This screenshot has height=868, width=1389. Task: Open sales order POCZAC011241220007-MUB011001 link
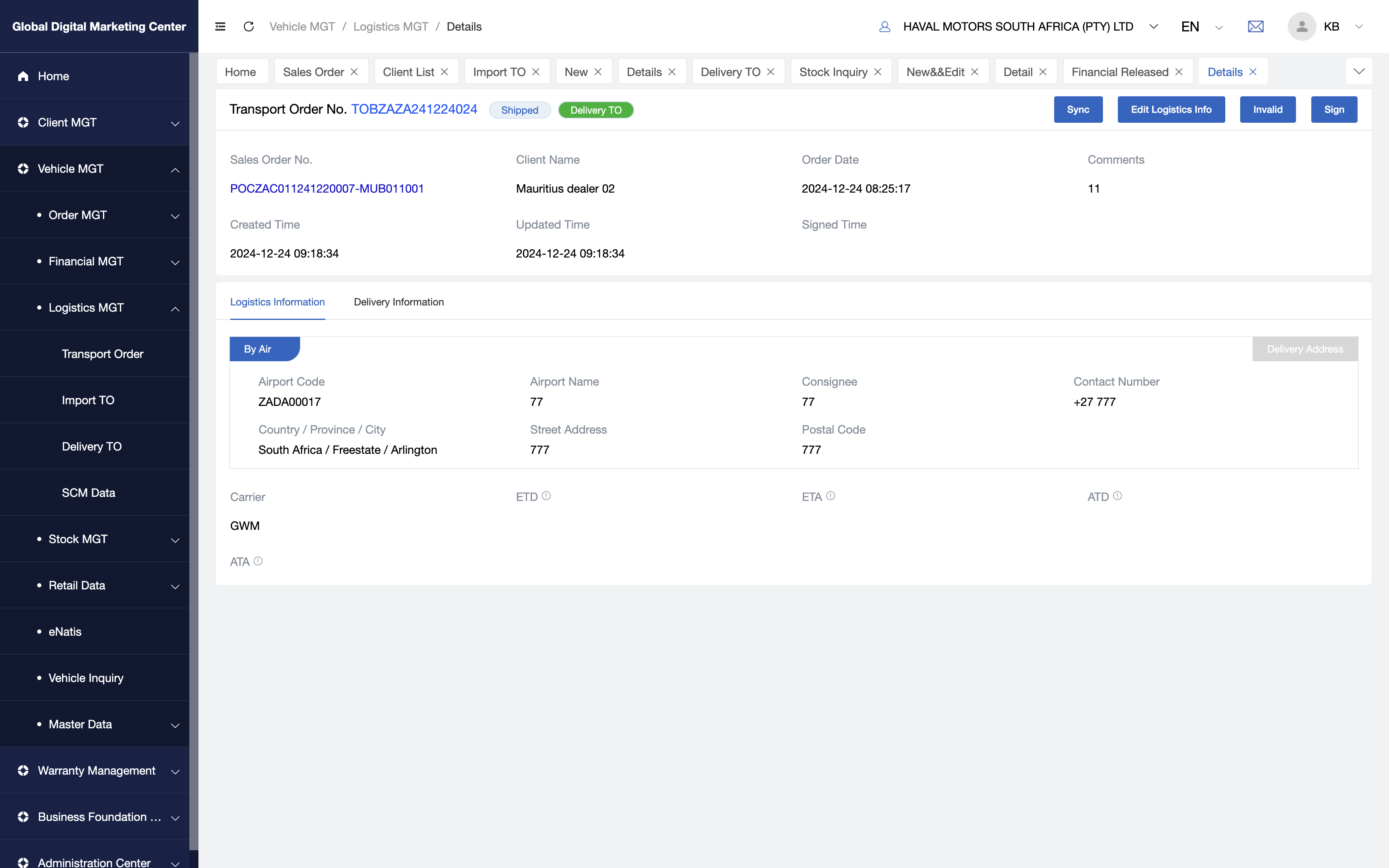(327, 189)
